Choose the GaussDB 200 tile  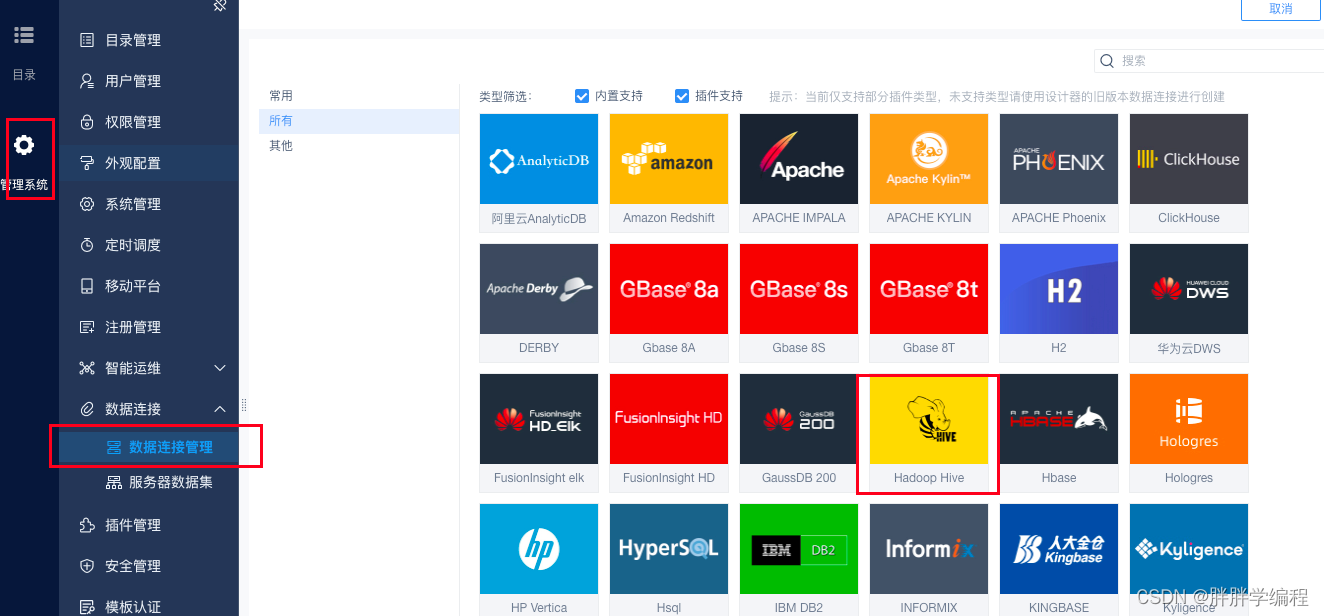[799, 433]
